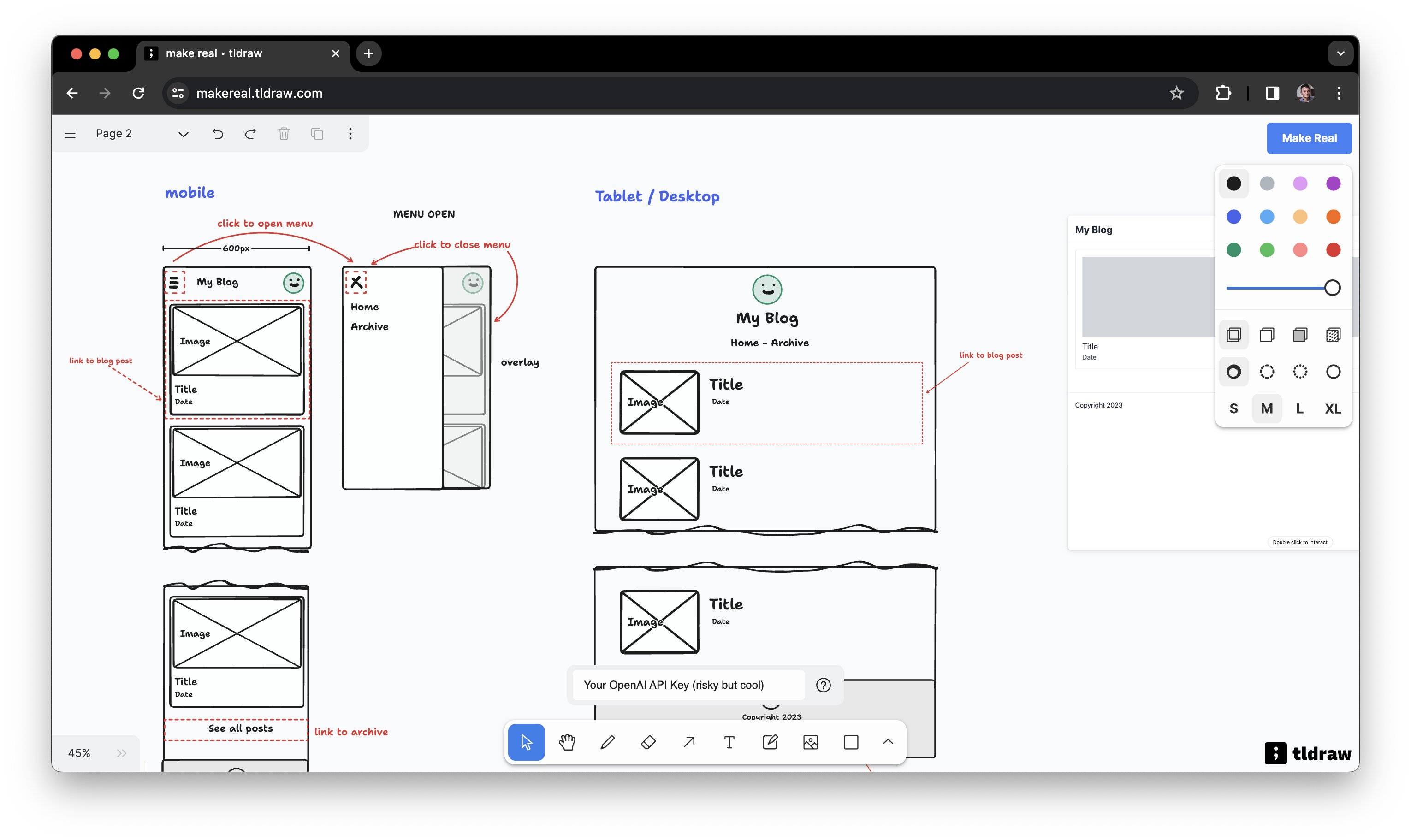Open the hamburger main menu
The width and height of the screenshot is (1411, 840).
point(70,134)
